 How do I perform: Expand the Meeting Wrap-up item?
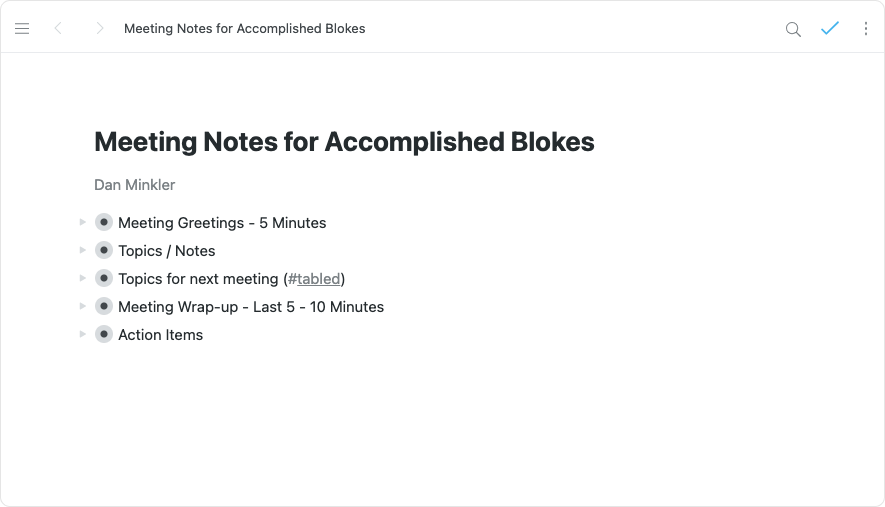click(x=83, y=306)
